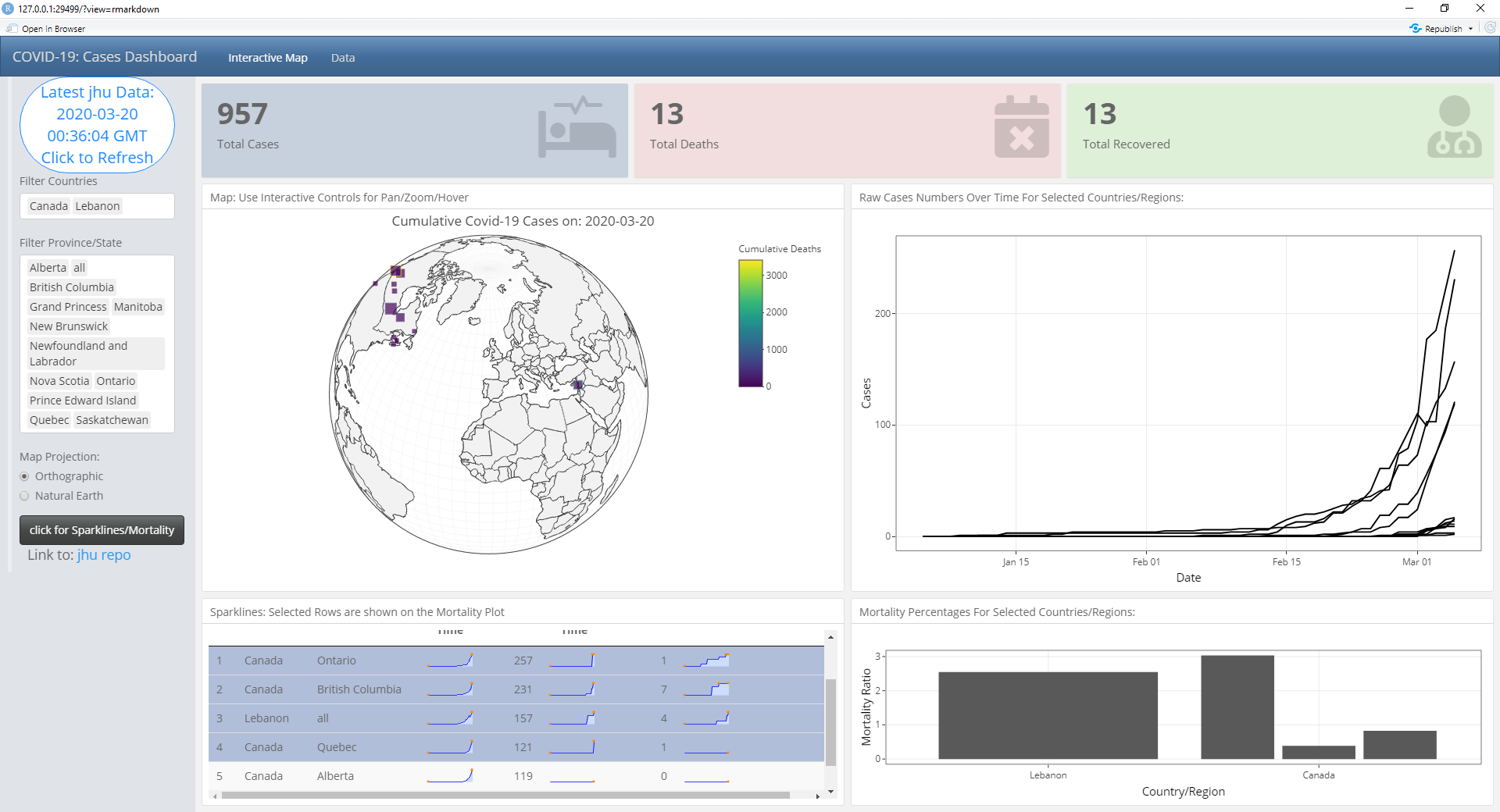Click the 231 cases value for British Columbia
The width and height of the screenshot is (1500, 812).
coord(523,689)
